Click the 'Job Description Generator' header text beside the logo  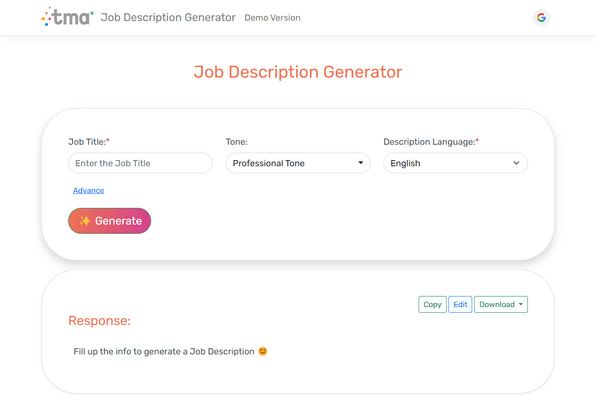coord(168,17)
